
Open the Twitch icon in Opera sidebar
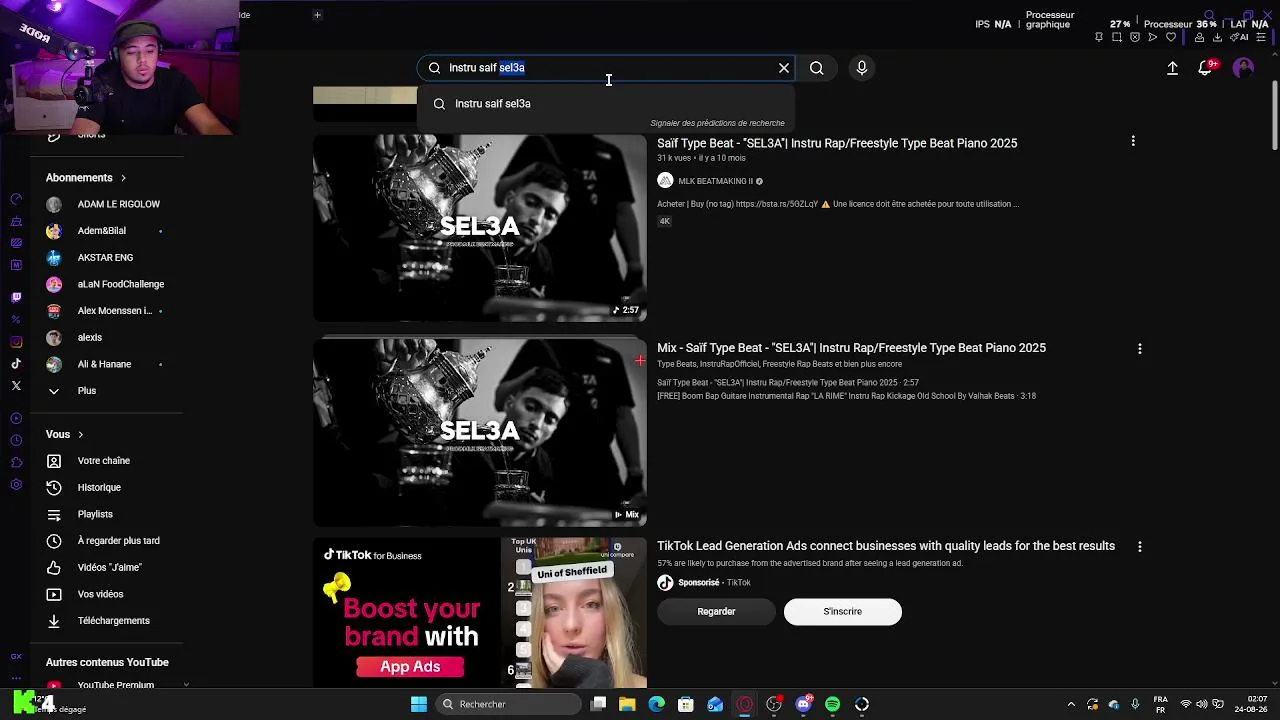pyautogui.click(x=16, y=297)
